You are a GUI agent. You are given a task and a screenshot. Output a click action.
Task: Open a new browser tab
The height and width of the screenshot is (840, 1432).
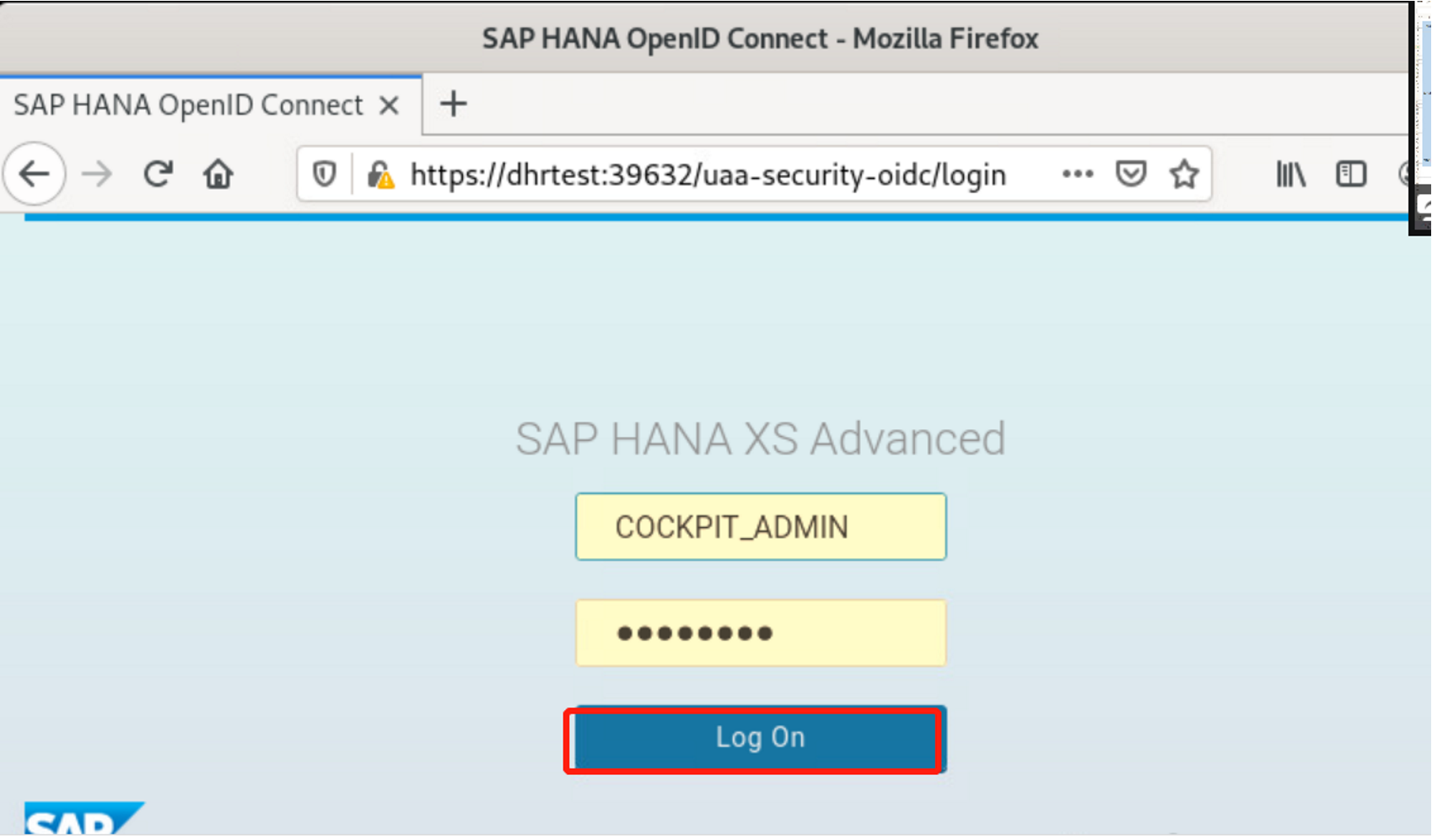[453, 105]
